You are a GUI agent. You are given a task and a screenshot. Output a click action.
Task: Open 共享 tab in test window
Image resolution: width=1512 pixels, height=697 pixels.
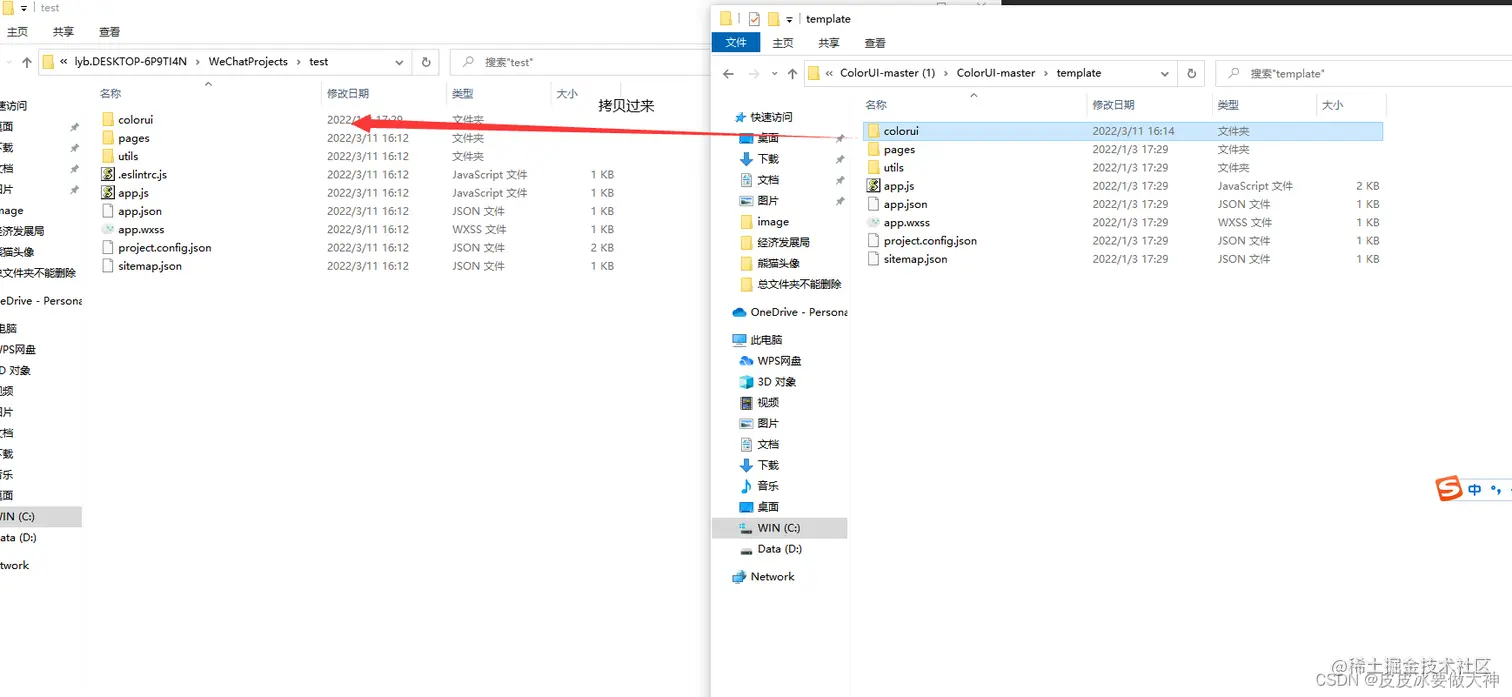coord(64,32)
